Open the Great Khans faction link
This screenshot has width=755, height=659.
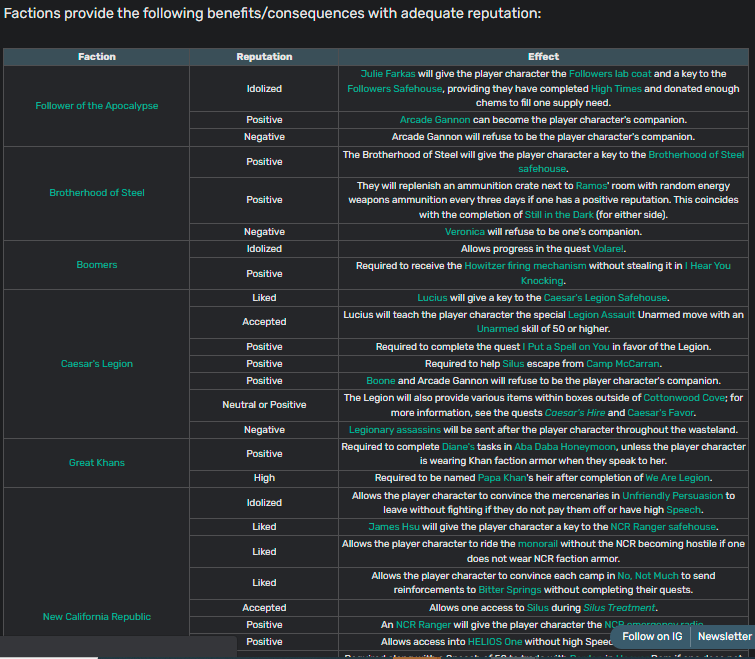[96, 463]
